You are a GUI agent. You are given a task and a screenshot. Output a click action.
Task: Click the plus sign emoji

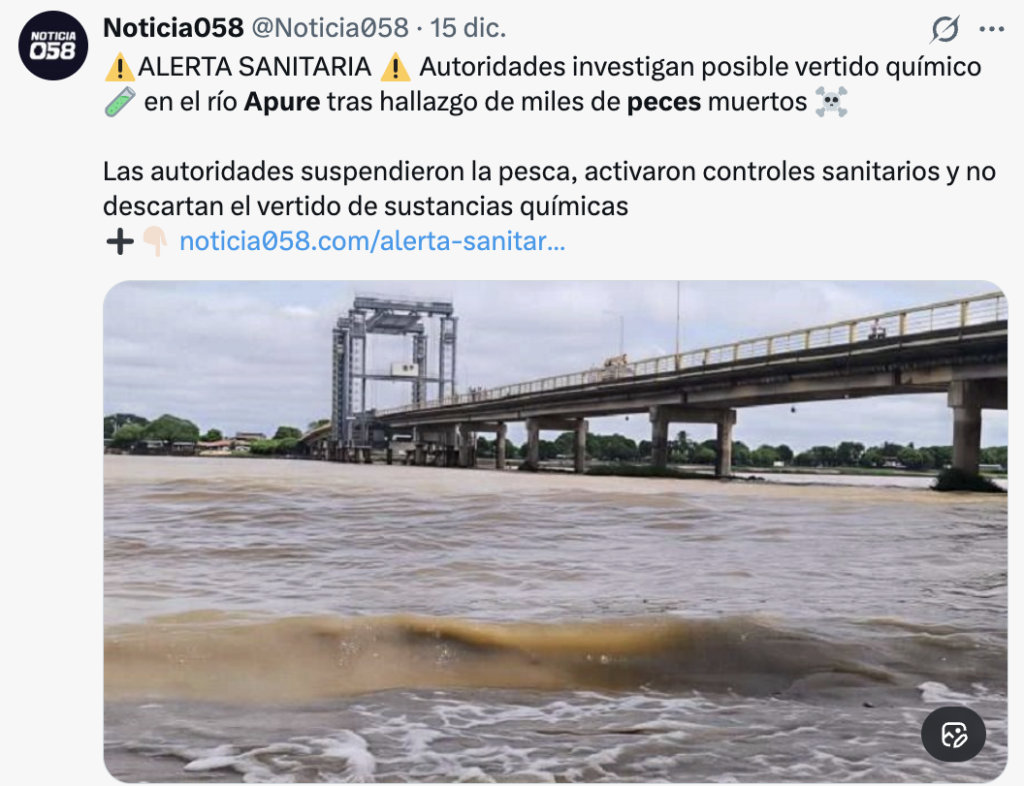[120, 242]
